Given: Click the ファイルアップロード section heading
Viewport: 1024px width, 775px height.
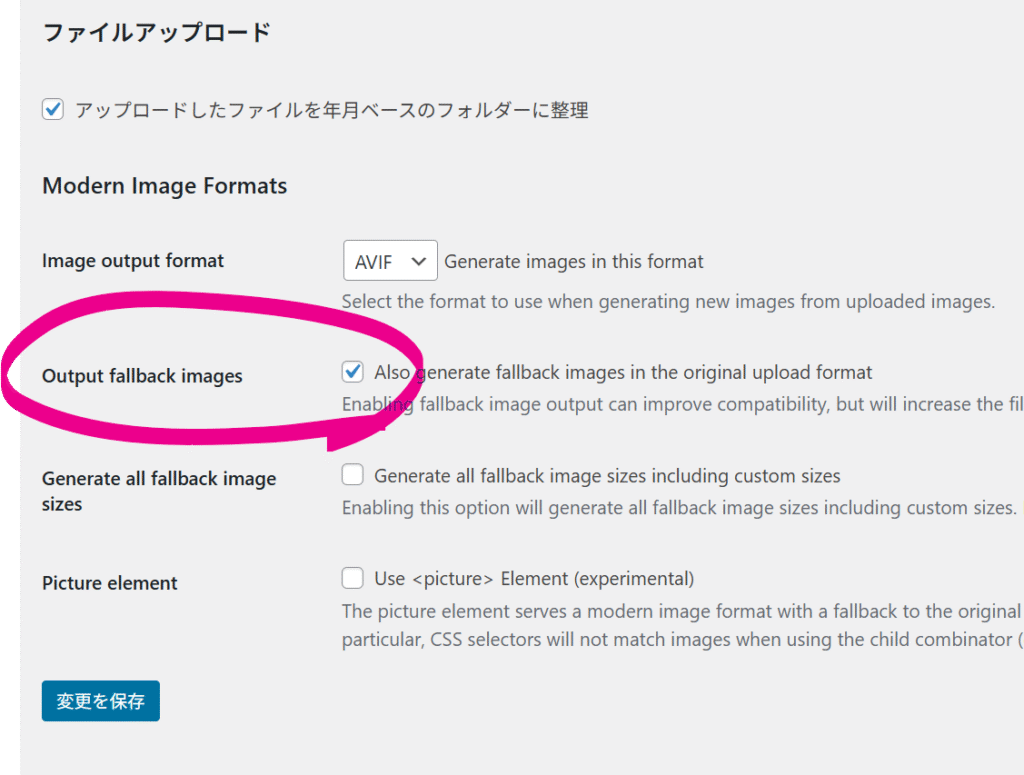Looking at the screenshot, I should tap(156, 33).
